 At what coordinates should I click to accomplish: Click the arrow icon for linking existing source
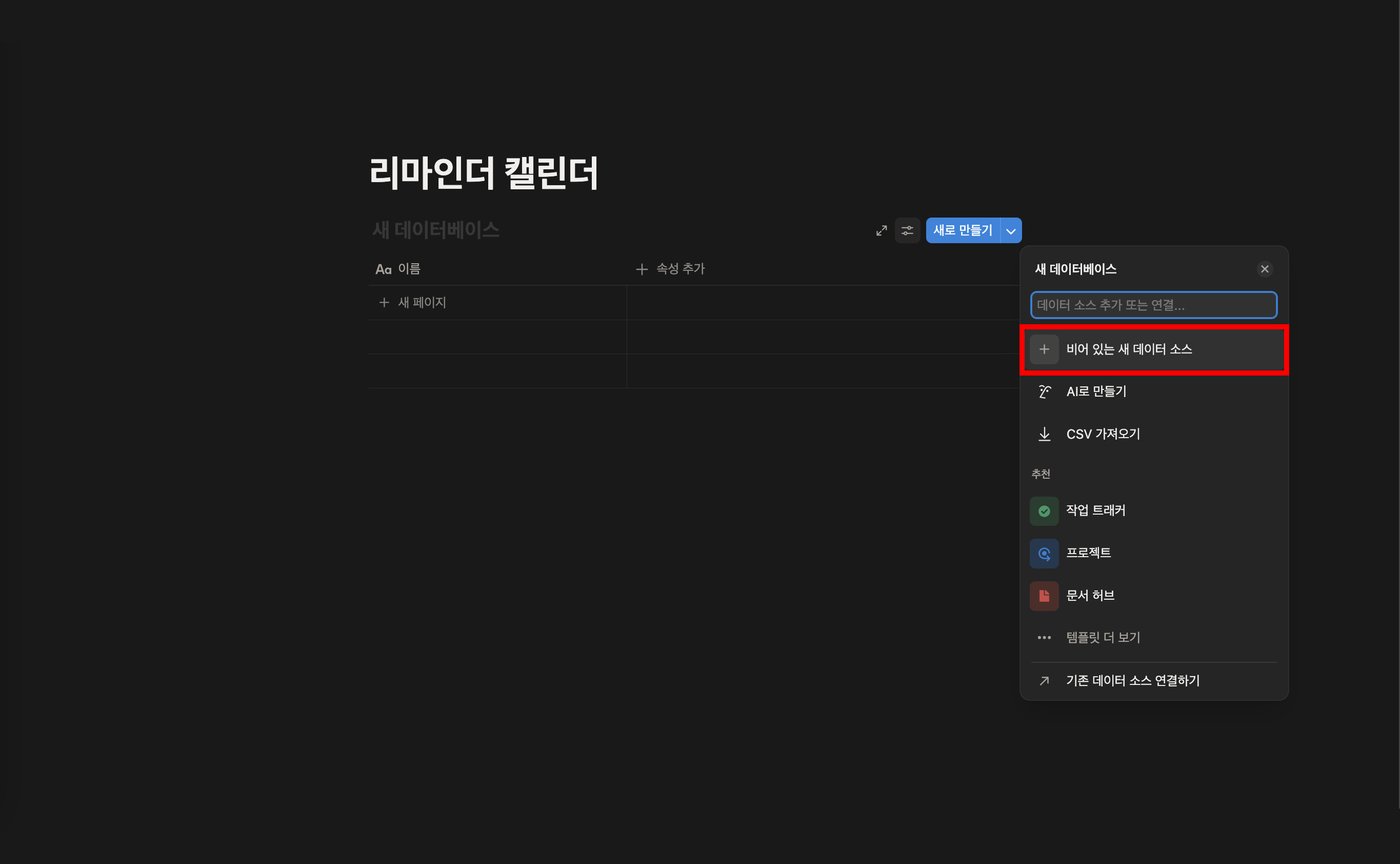coord(1044,680)
